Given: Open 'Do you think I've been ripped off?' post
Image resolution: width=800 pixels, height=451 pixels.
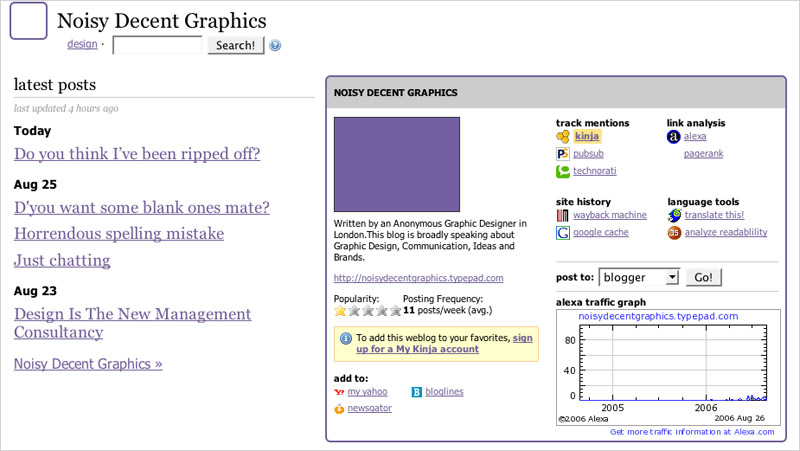Looking at the screenshot, I should click(x=137, y=154).
